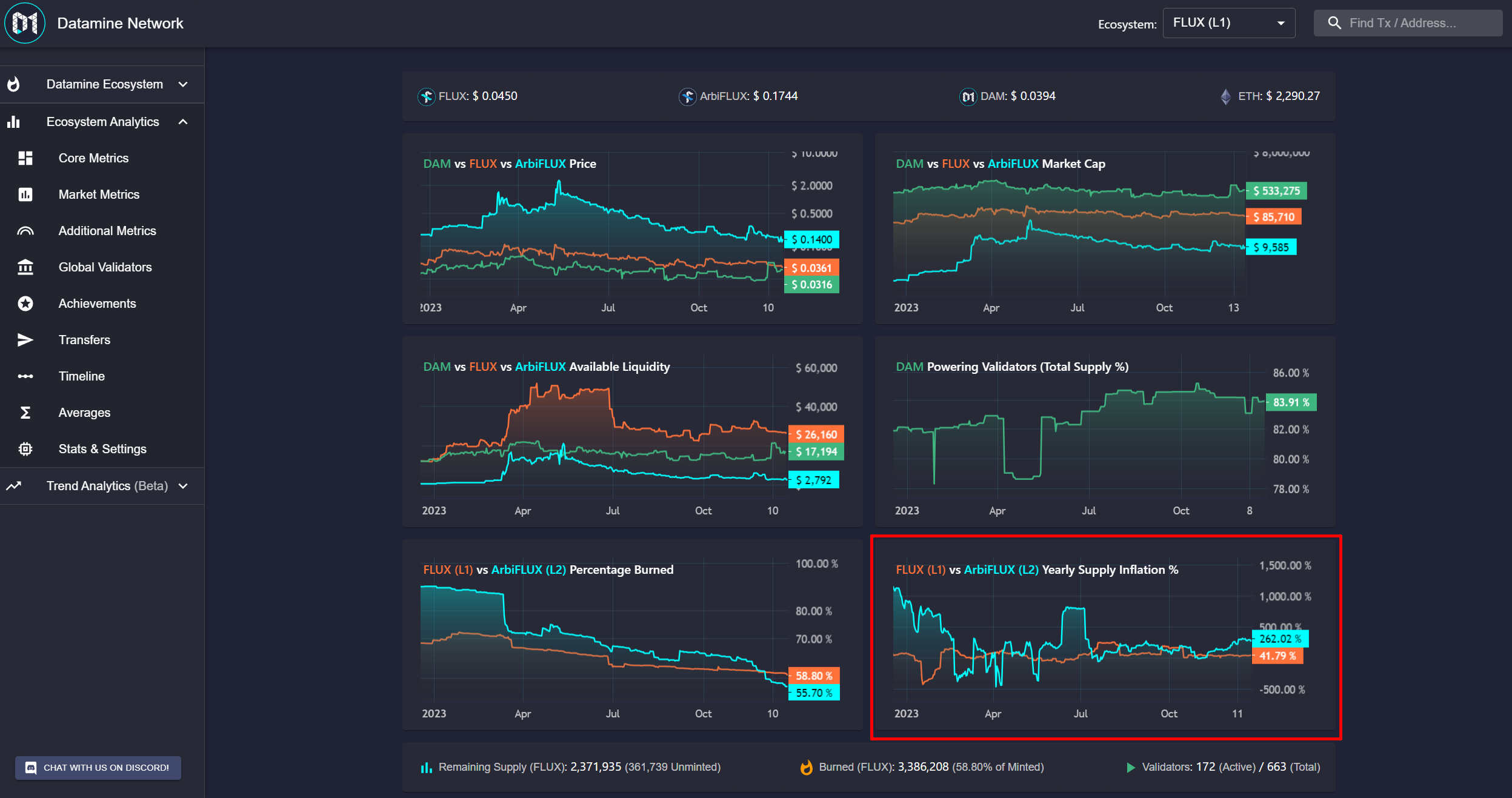Open the Ecosystem FLUX (L1) dropdown
The image size is (1512, 798).
click(1229, 23)
